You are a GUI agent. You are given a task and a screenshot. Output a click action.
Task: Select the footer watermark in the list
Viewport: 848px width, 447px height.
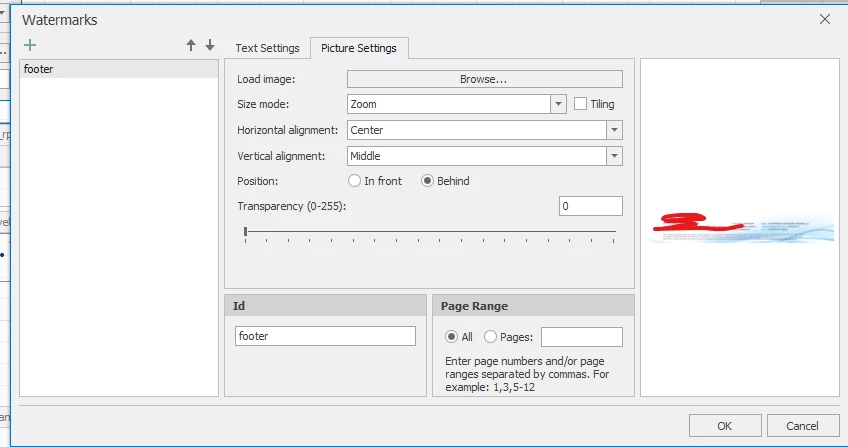pos(119,69)
